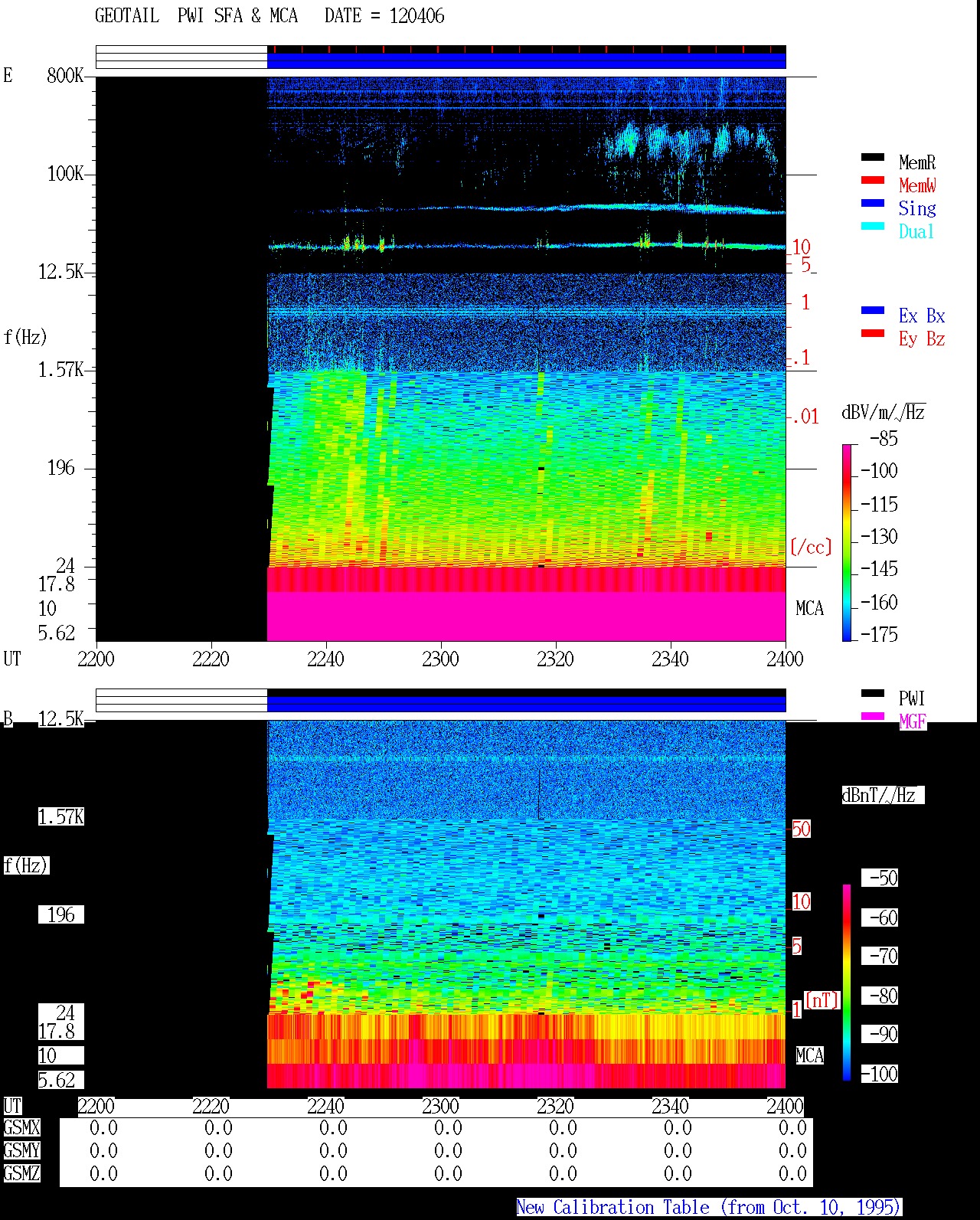Click the magenta MGF legend swatch

873,716
